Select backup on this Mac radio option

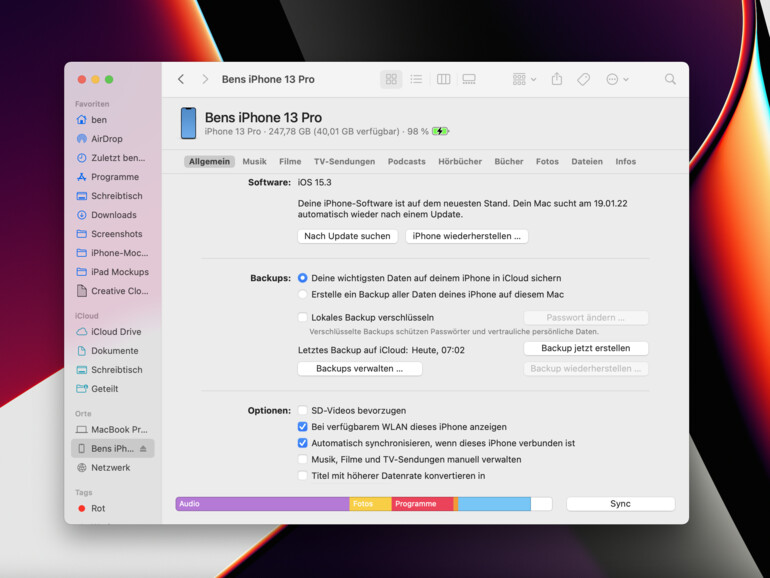pyautogui.click(x=302, y=294)
